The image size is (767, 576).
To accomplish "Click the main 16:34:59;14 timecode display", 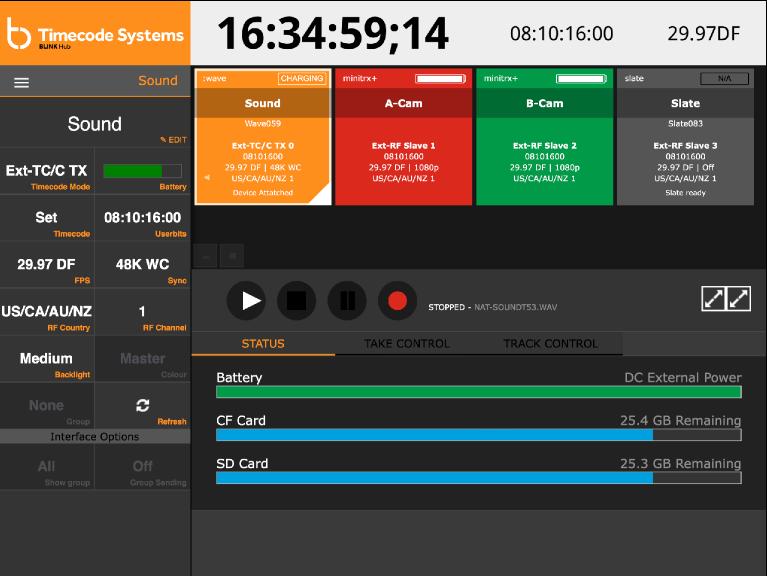I will click(333, 33).
